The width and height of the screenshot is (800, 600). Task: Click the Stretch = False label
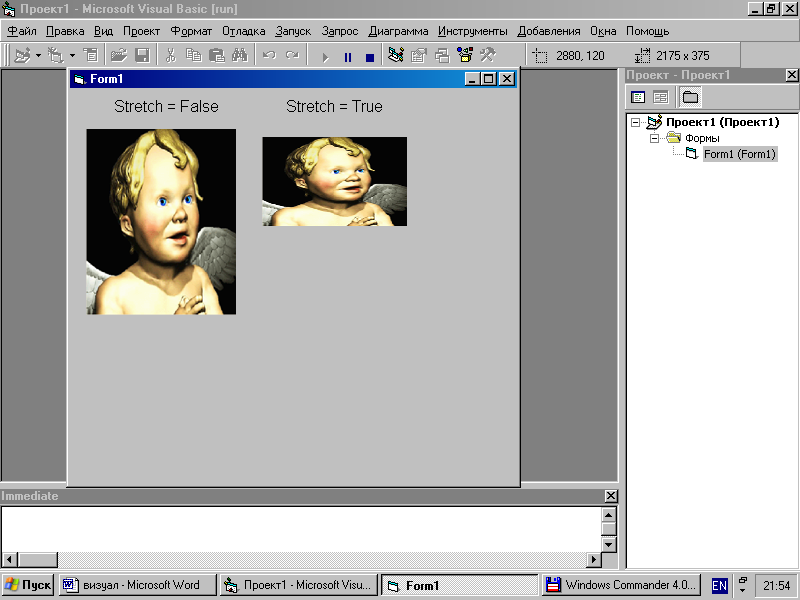(x=166, y=106)
